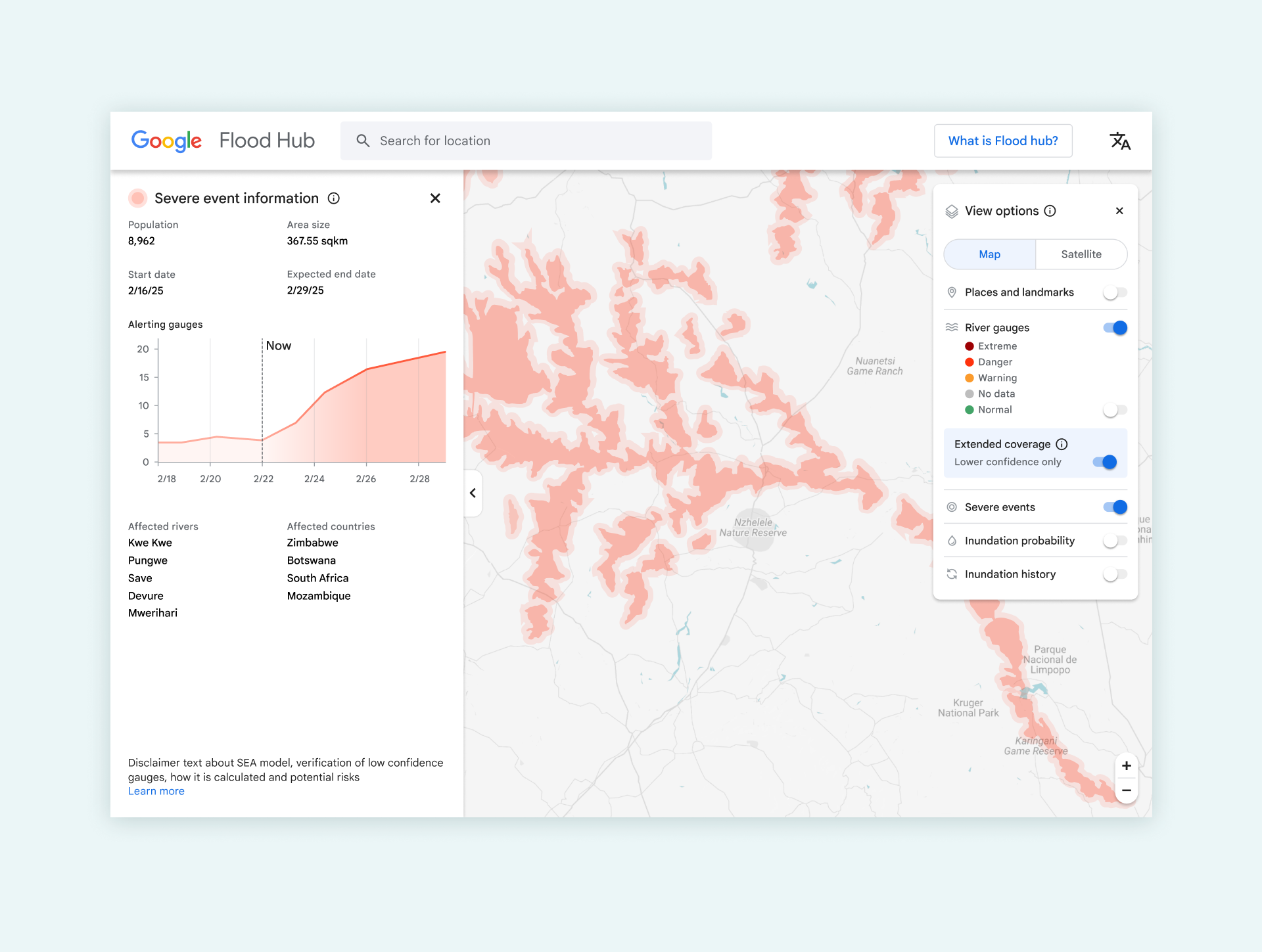Screen dimensions: 1262x952
Task: Click What is Flood hub button
Action: pyautogui.click(x=1002, y=141)
